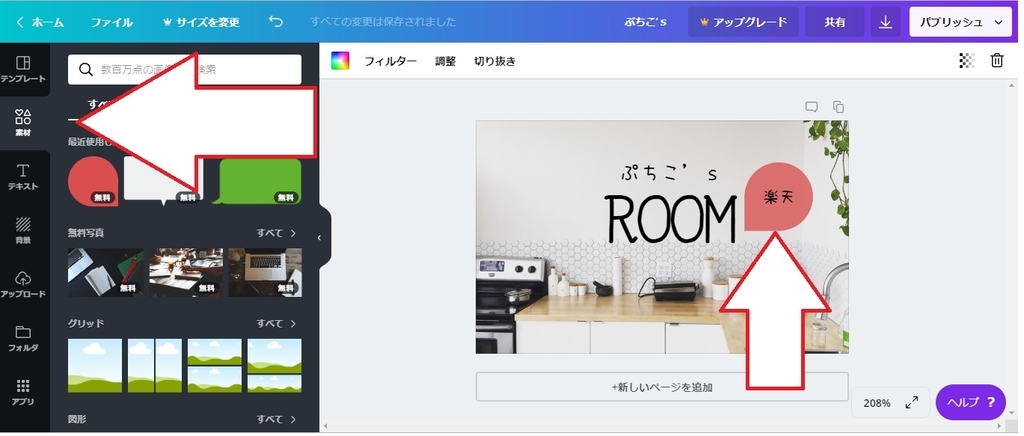The image size is (1024, 436).
Task: Expand すべて for 無料写真
Action: (x=276, y=233)
